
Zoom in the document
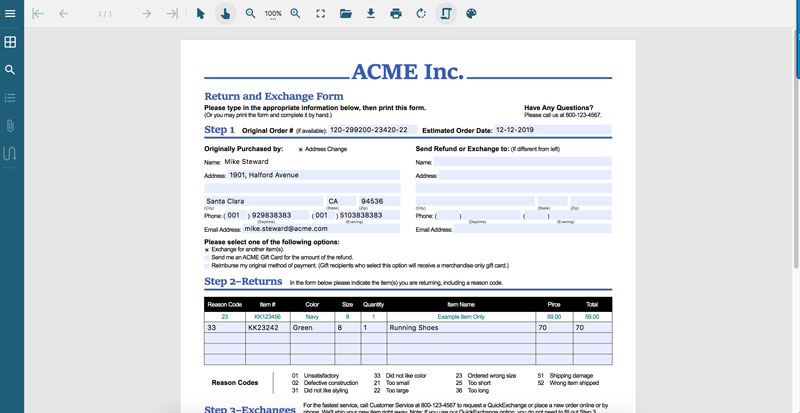coord(295,14)
